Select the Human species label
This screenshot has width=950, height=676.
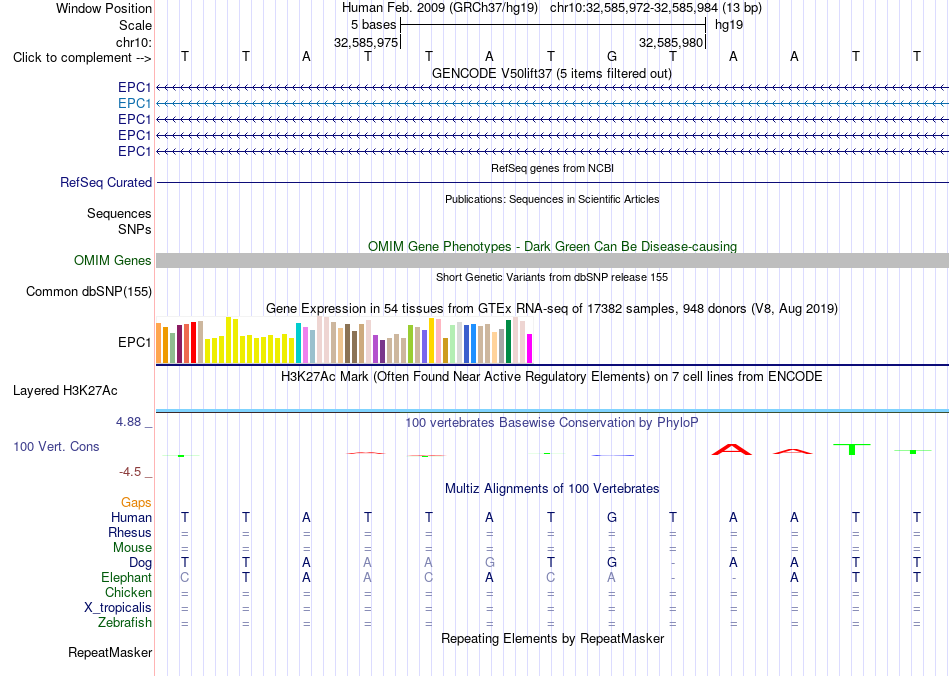131,517
